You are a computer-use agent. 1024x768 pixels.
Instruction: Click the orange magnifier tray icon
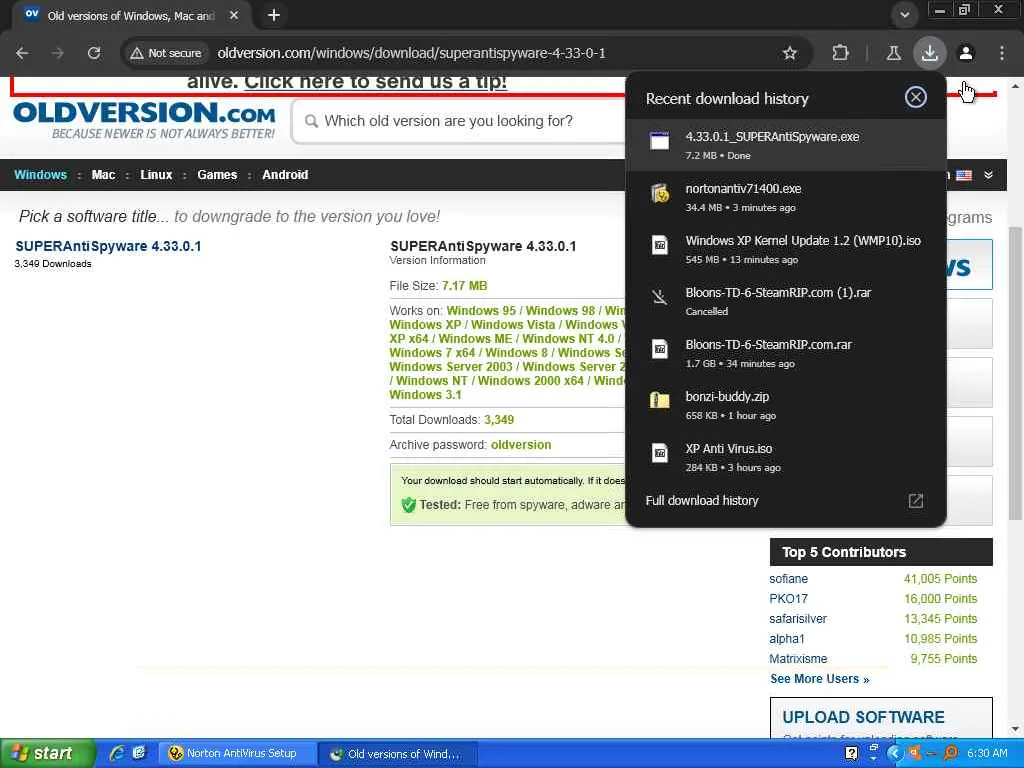pos(950,753)
